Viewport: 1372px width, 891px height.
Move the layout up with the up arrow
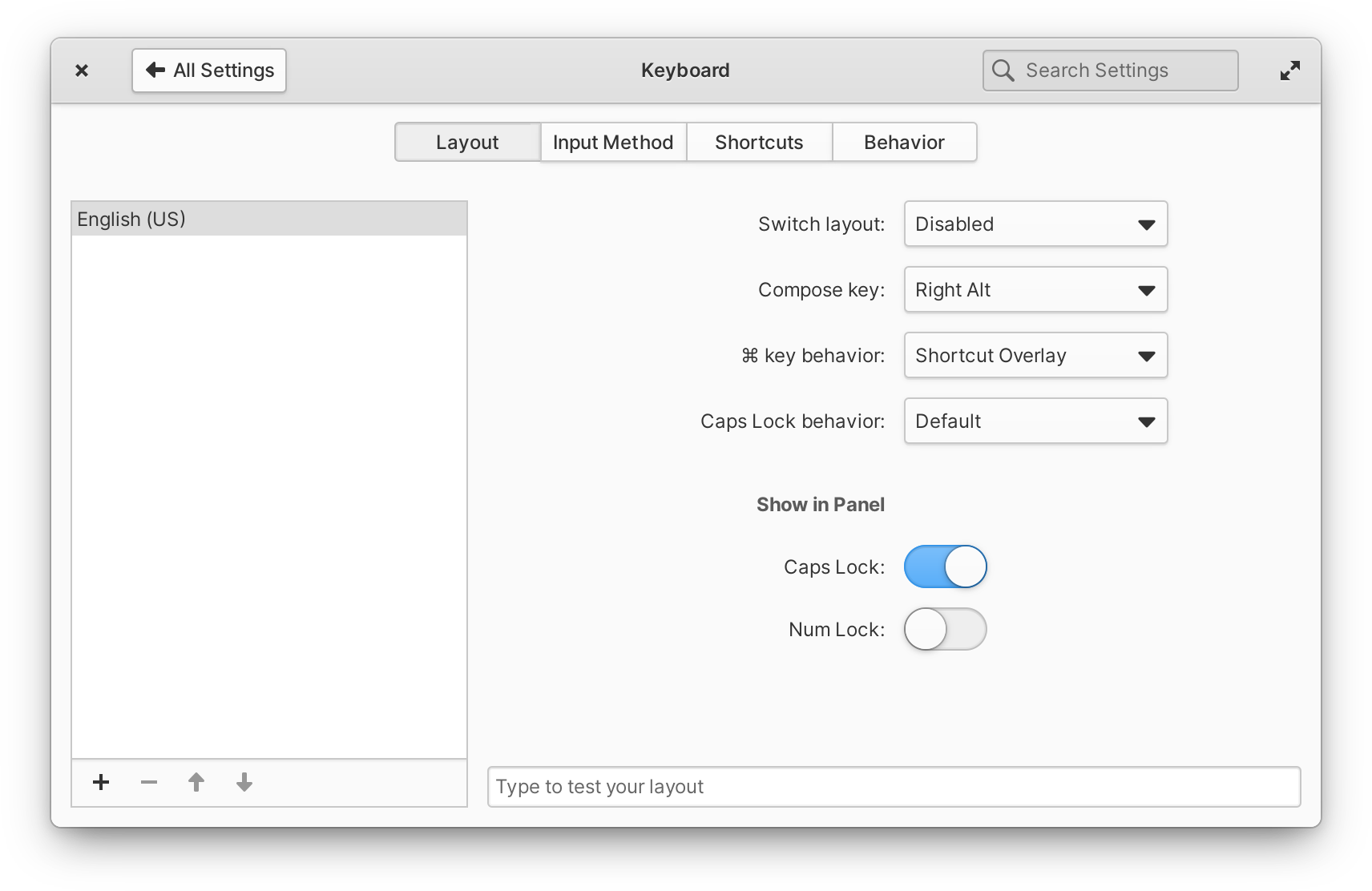196,783
